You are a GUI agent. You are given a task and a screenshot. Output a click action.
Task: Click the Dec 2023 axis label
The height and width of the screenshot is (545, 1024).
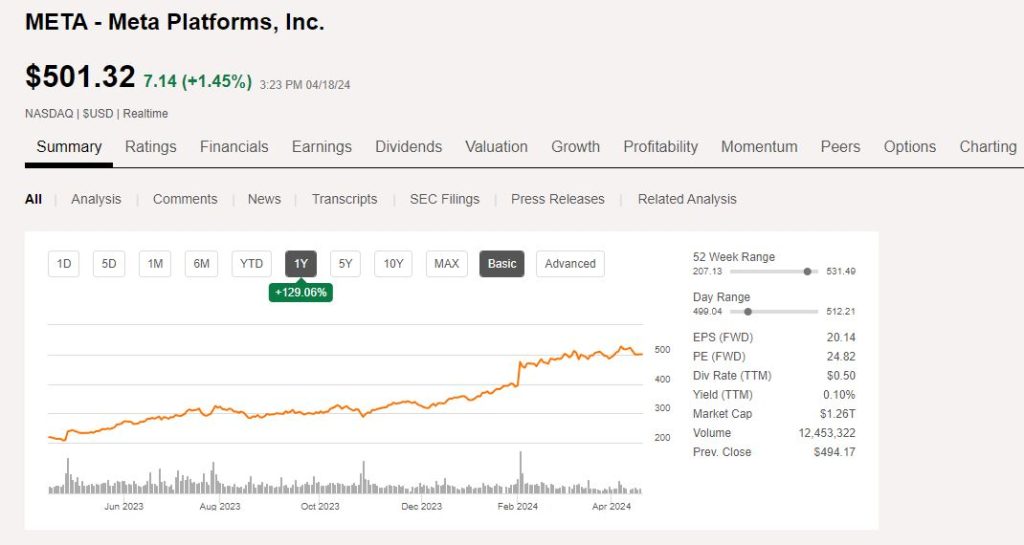point(421,506)
